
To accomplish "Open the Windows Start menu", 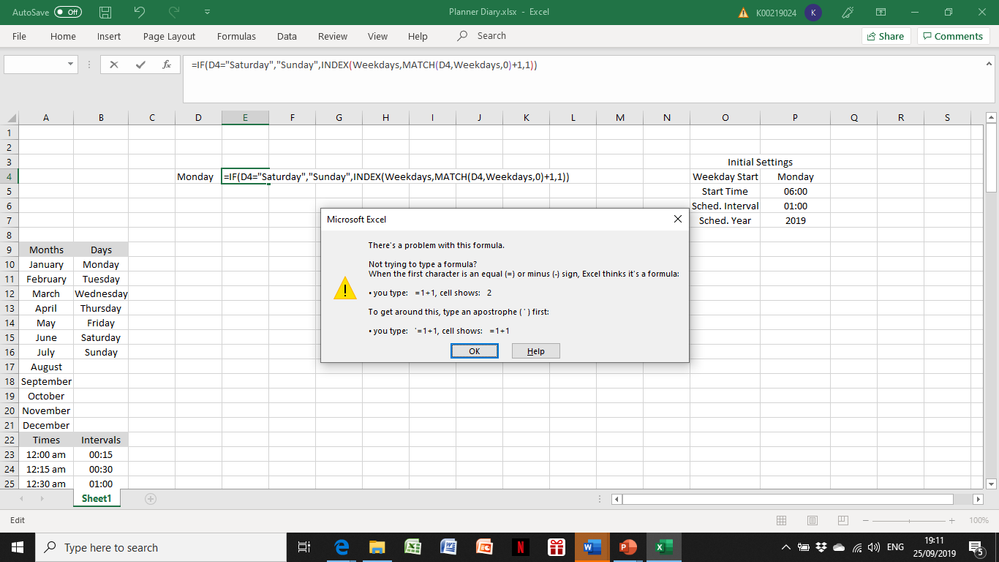I will click(17, 547).
